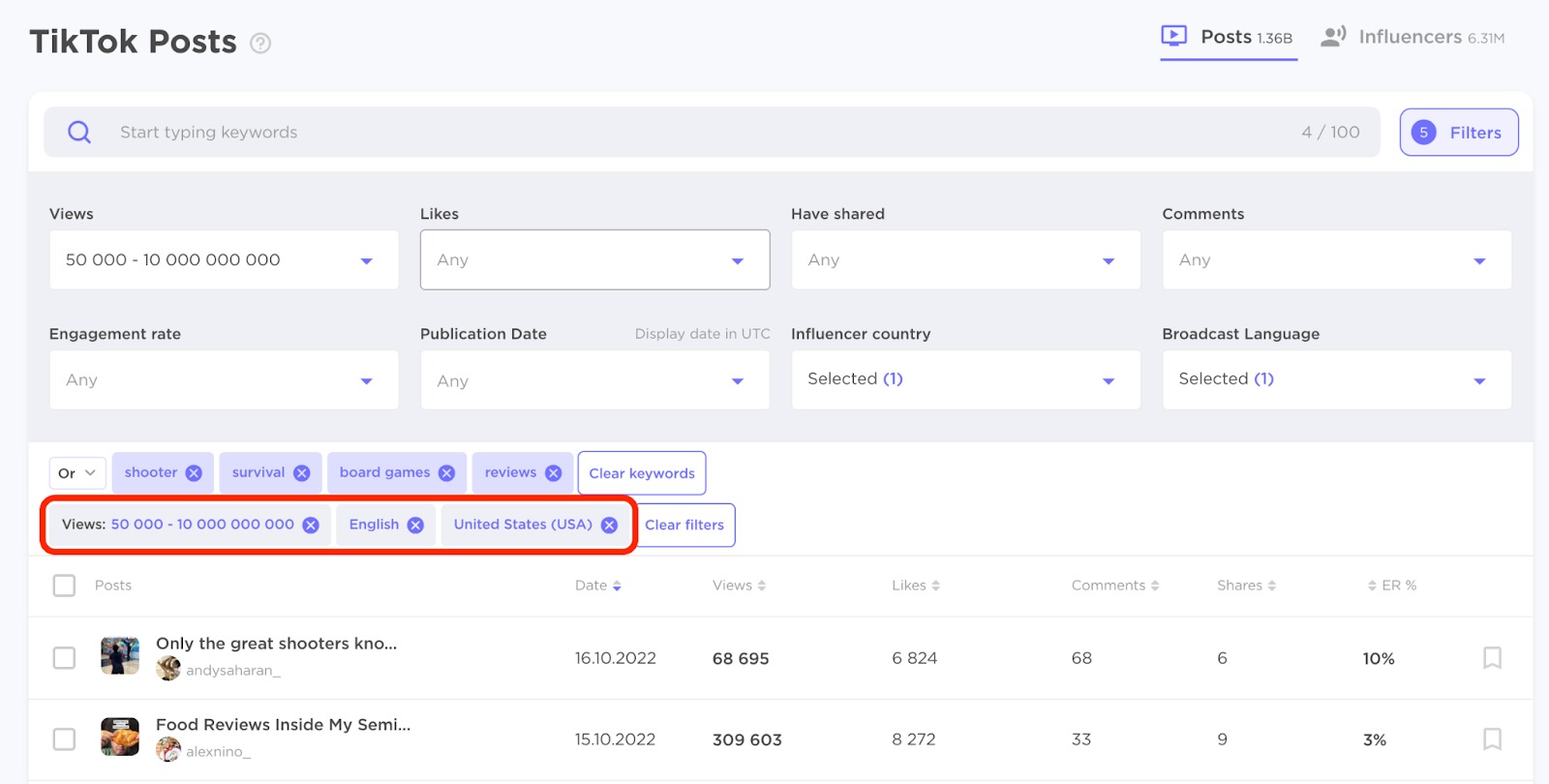Tick the select-all Posts checkbox
Viewport: 1549px width, 784px height.
pos(64,586)
